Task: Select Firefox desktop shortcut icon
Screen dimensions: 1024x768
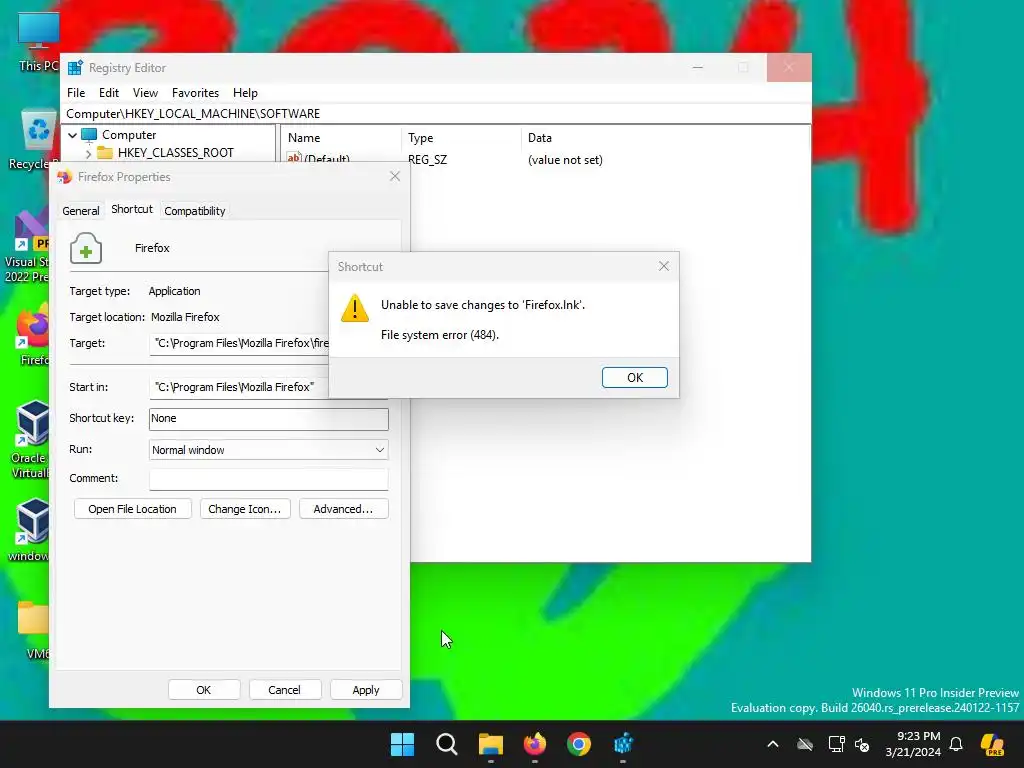Action: pos(33,336)
